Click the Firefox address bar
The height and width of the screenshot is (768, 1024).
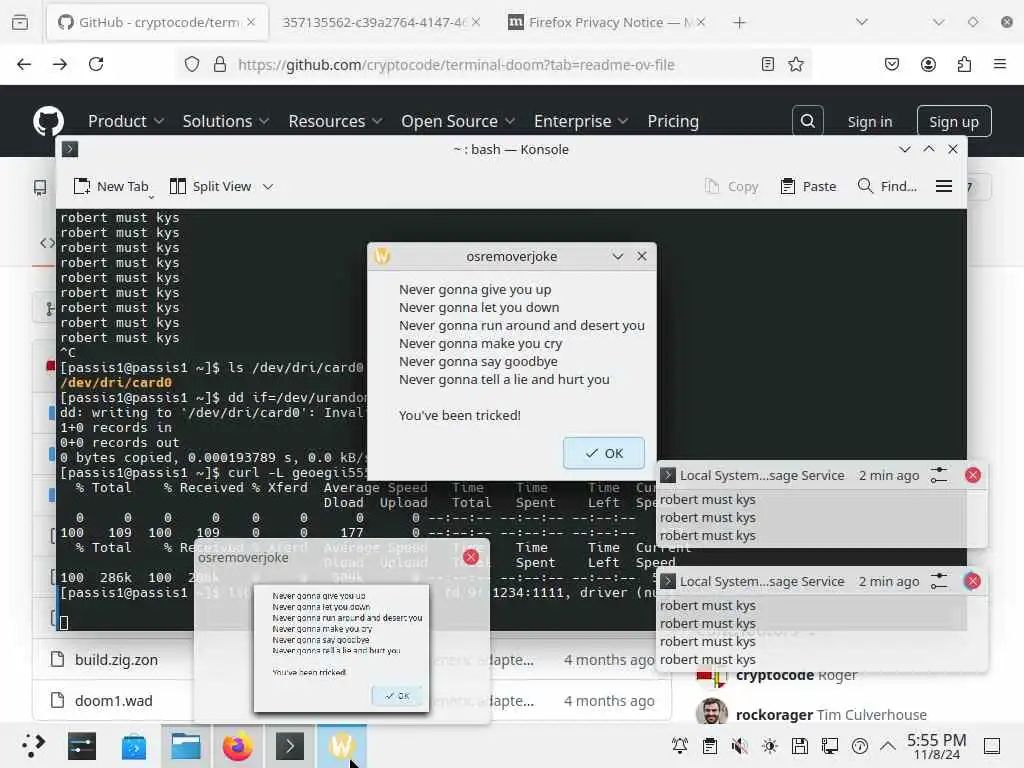496,64
